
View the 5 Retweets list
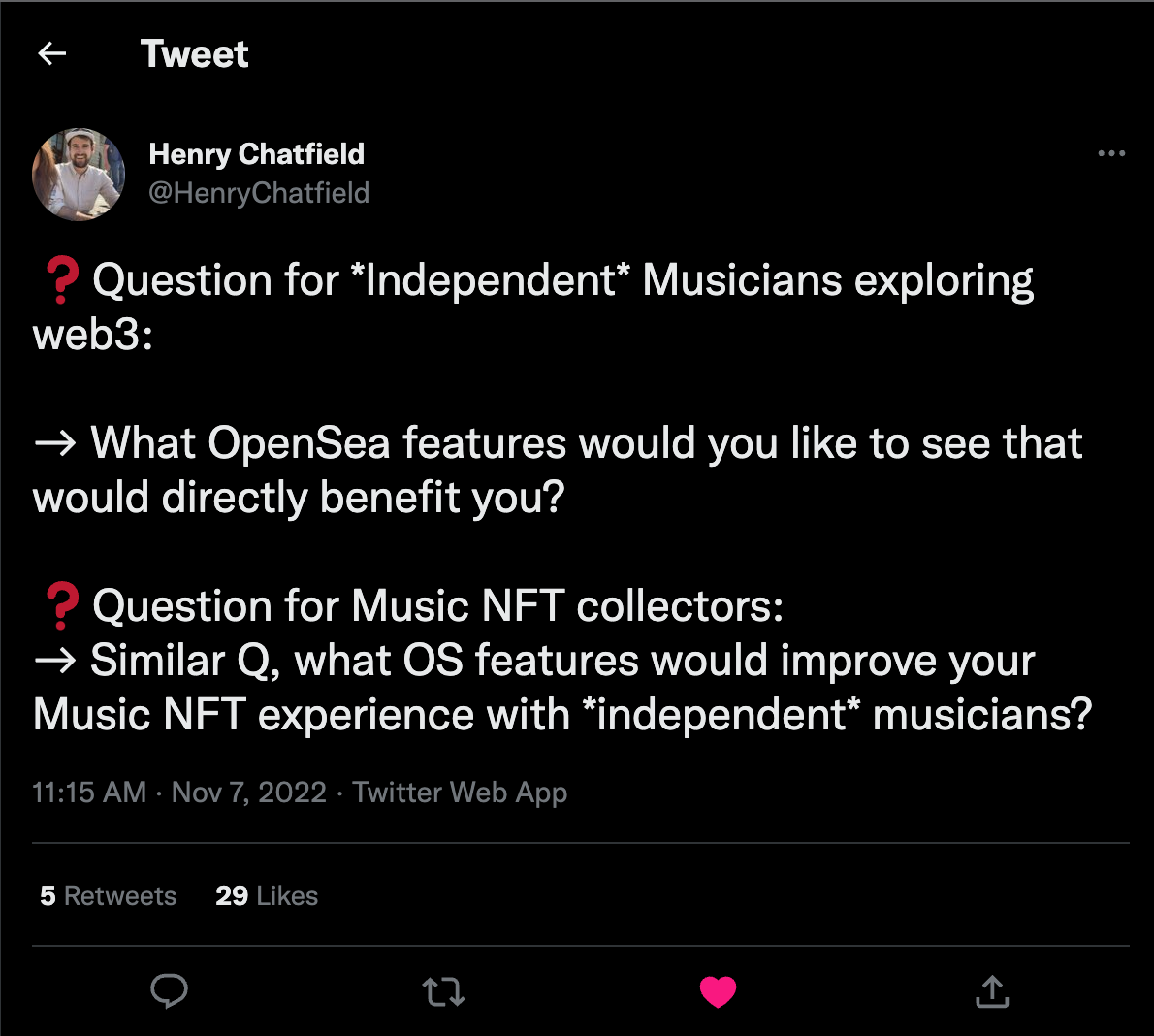pos(107,895)
